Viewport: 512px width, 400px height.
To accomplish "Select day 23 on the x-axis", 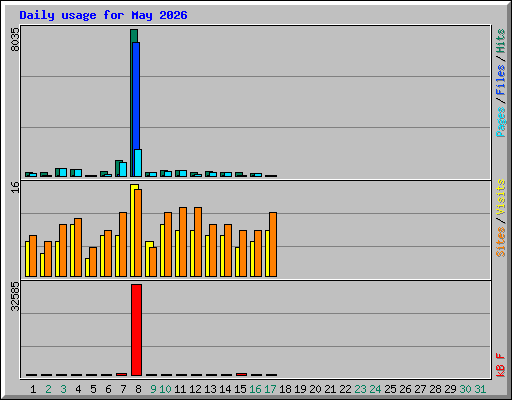I will point(360,389).
